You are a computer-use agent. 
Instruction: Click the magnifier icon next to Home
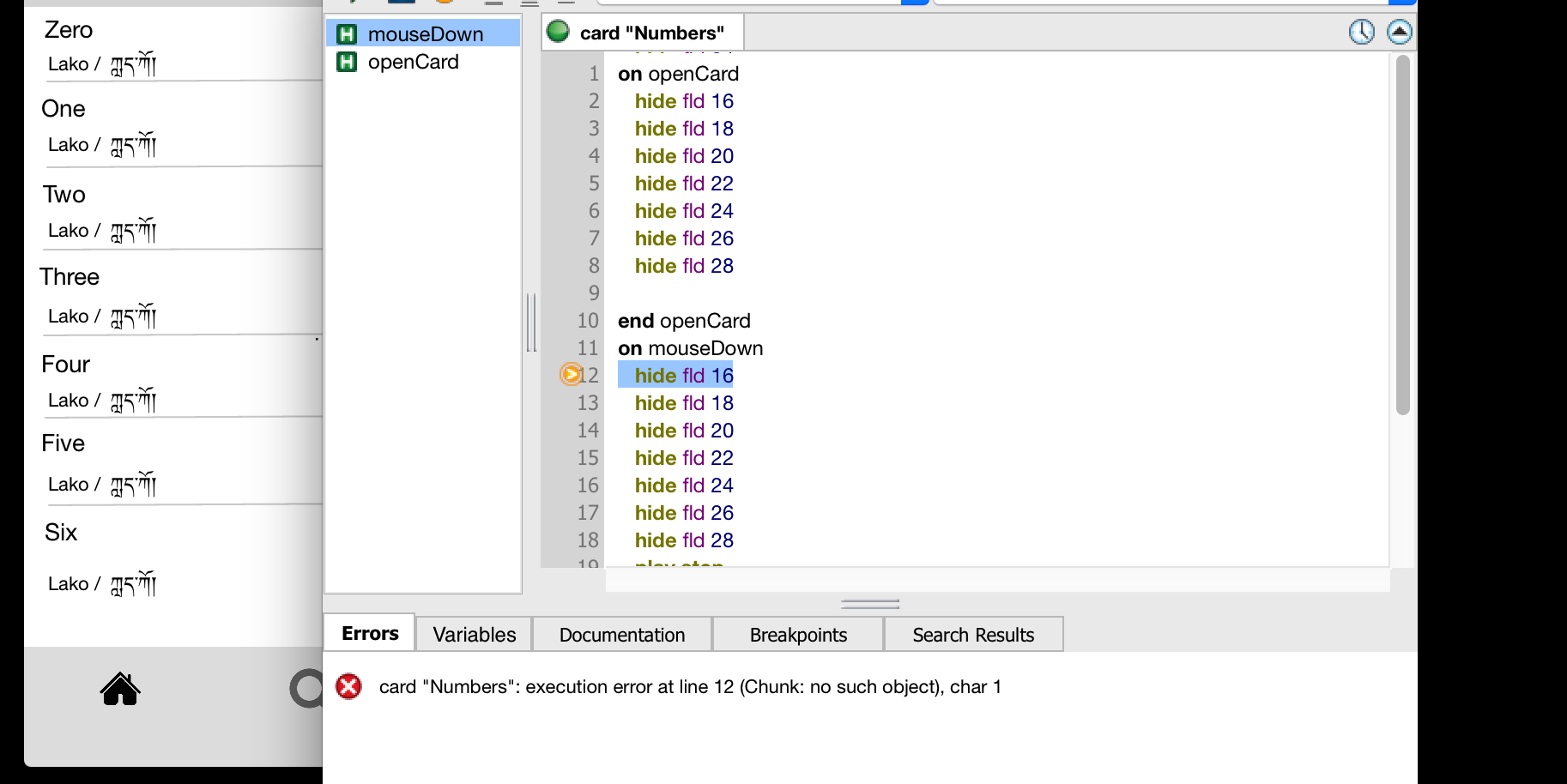(306, 689)
